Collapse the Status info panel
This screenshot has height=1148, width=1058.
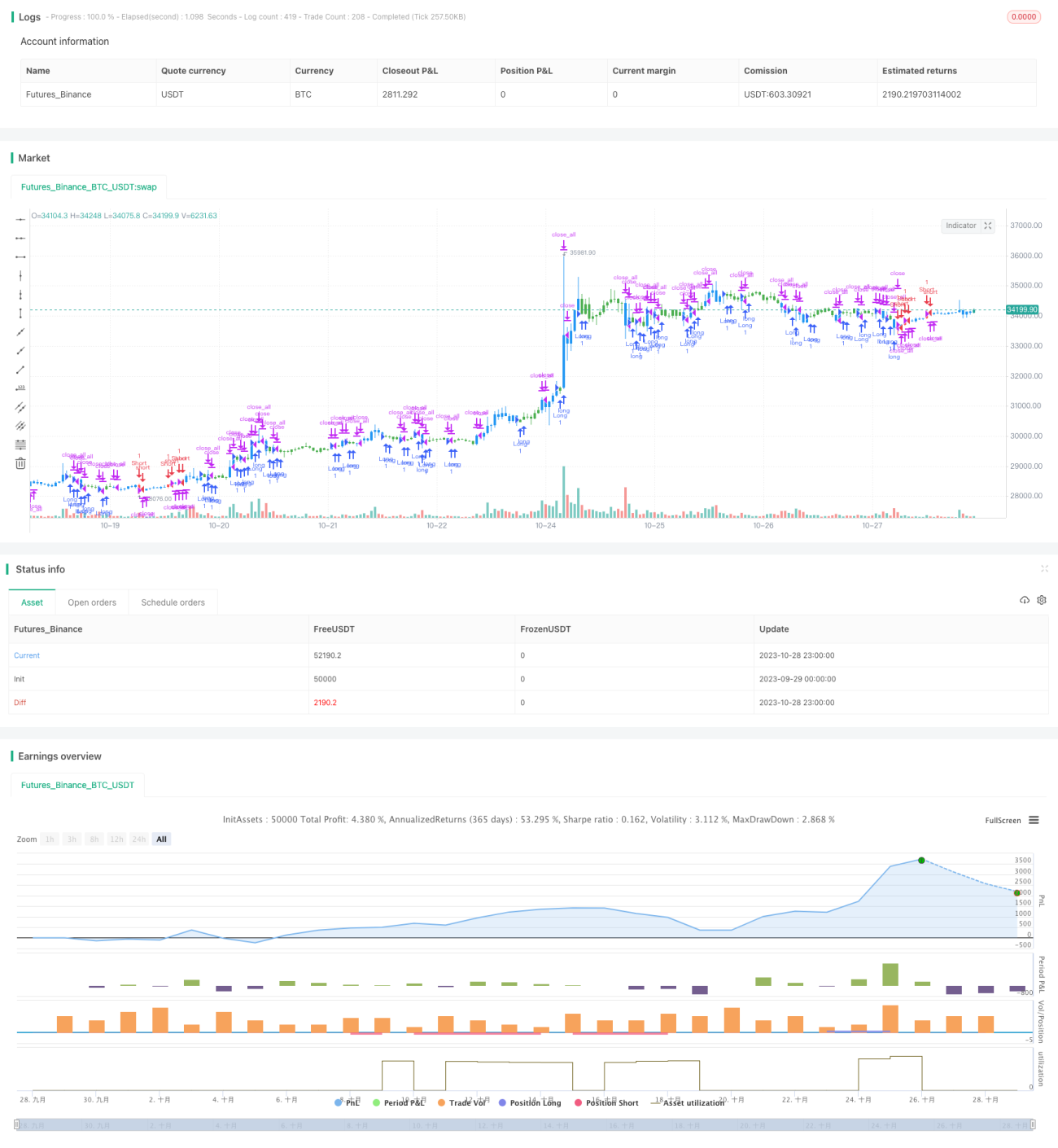1044,568
